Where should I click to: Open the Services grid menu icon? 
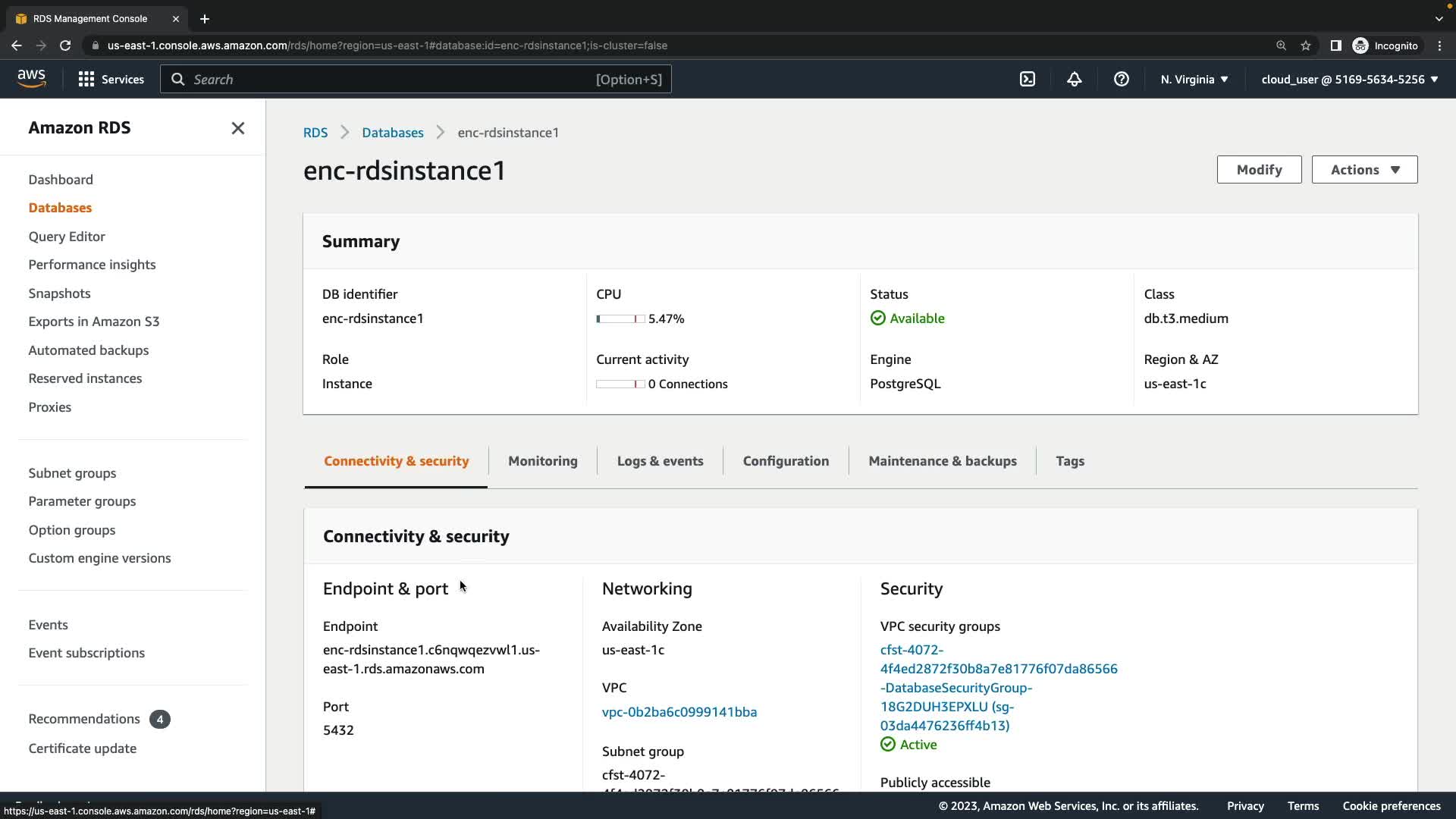point(86,79)
